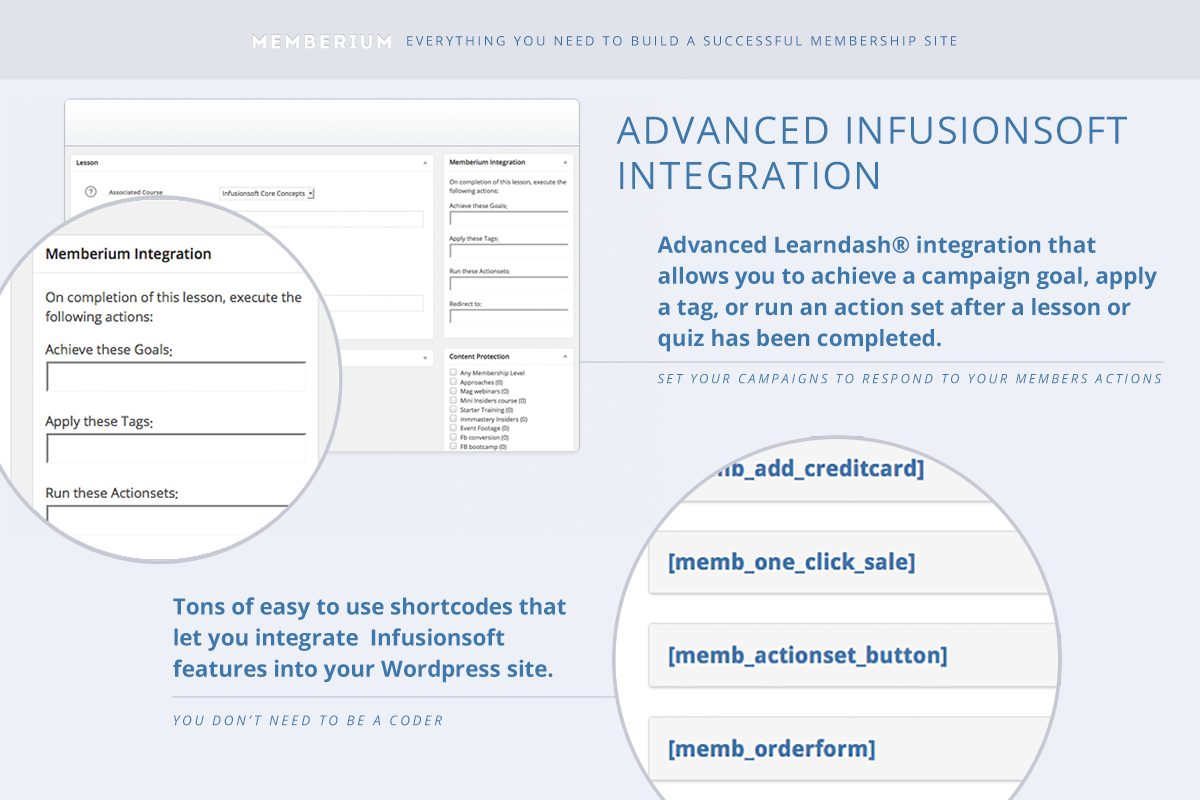Check the Fb conversion (0) checkbox
The height and width of the screenshot is (800, 1200).
click(x=453, y=437)
